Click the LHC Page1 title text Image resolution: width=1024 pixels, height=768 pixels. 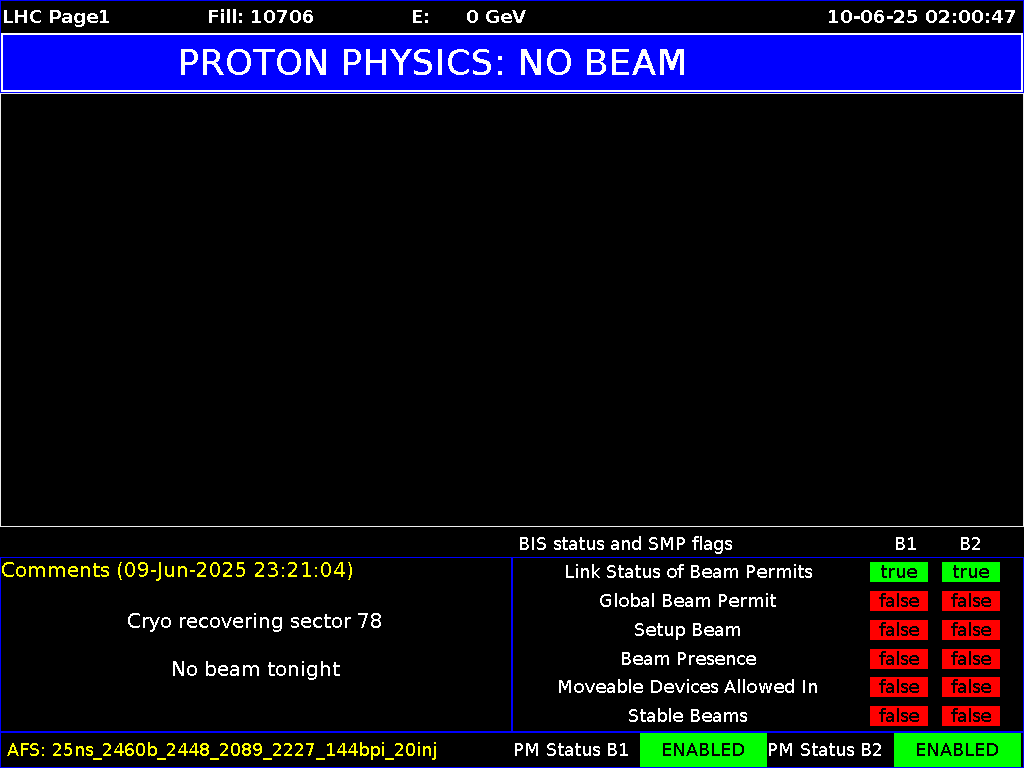(56, 17)
